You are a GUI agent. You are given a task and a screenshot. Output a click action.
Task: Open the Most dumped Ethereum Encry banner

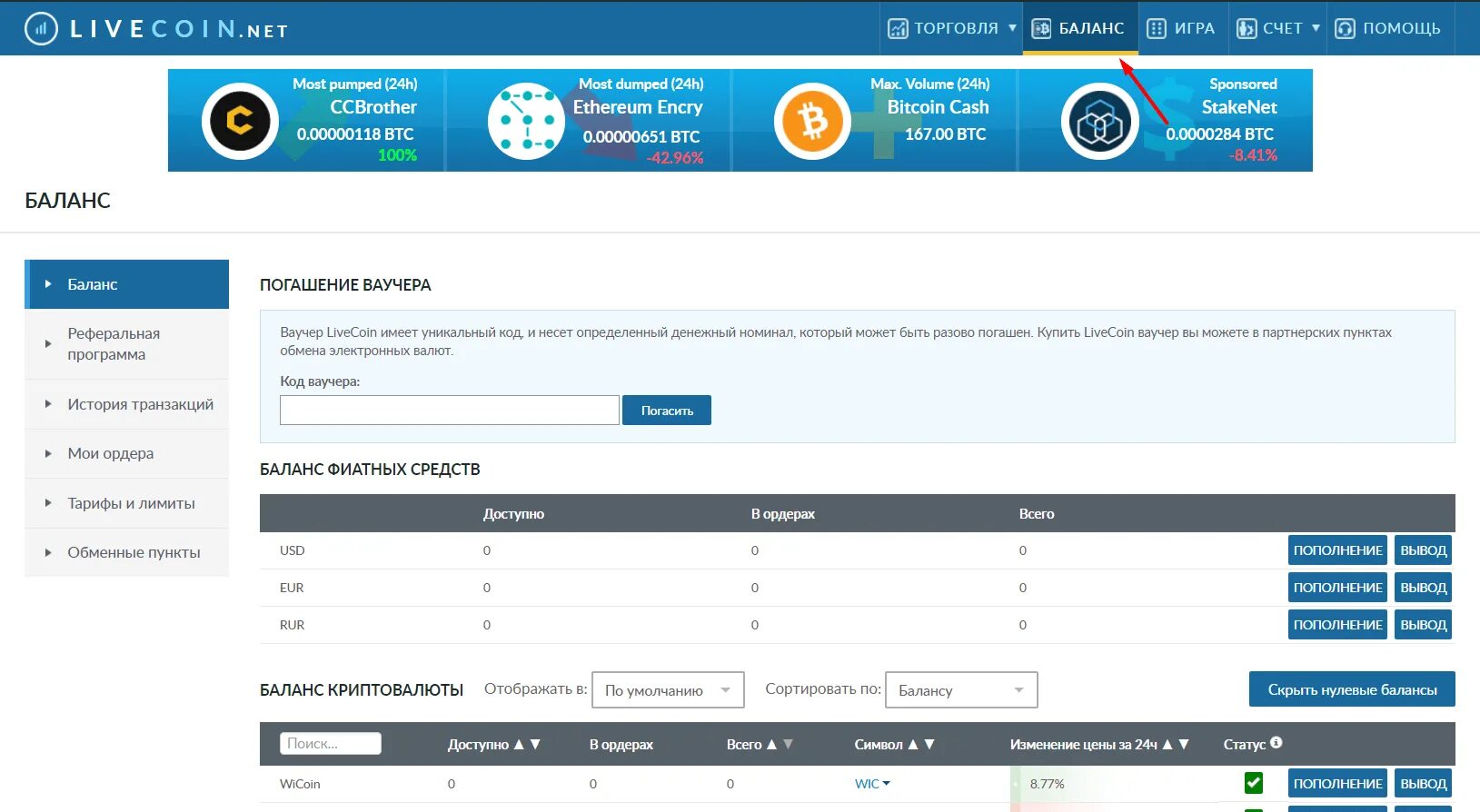point(591,120)
